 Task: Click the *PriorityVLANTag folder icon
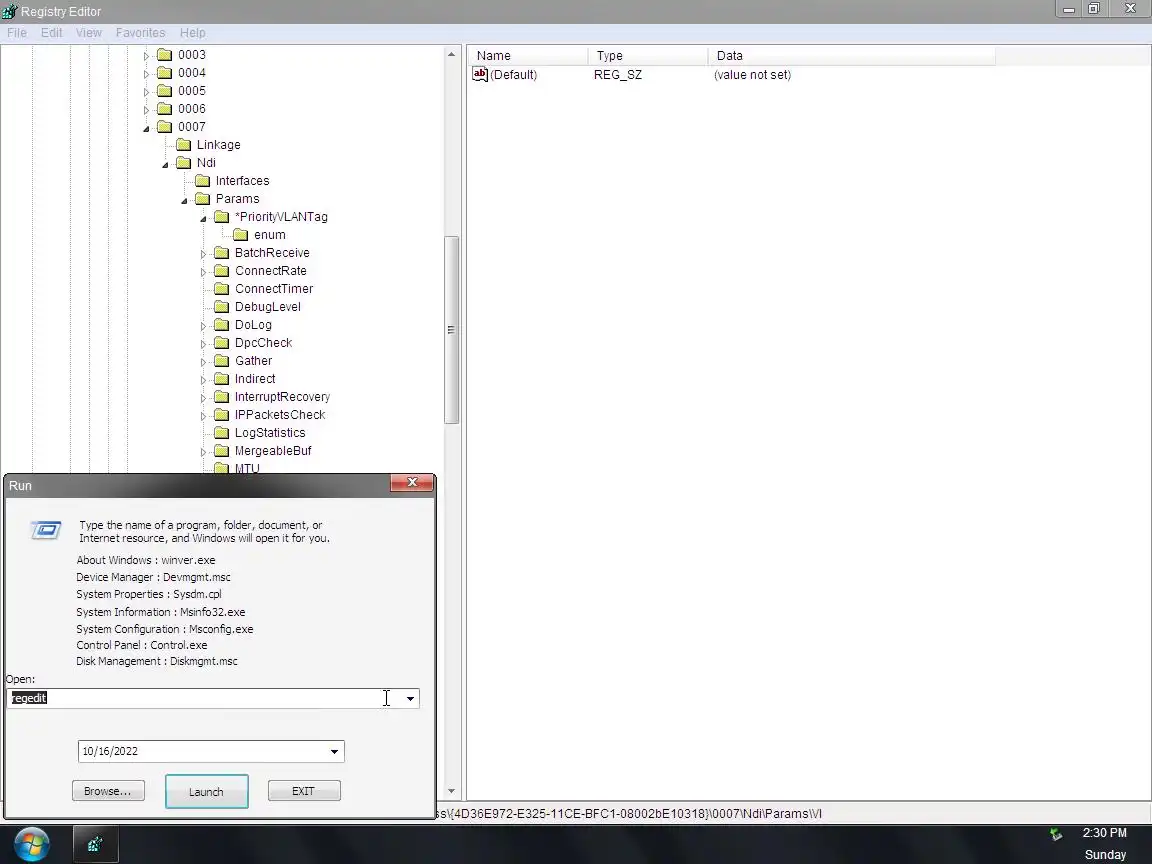click(x=222, y=217)
